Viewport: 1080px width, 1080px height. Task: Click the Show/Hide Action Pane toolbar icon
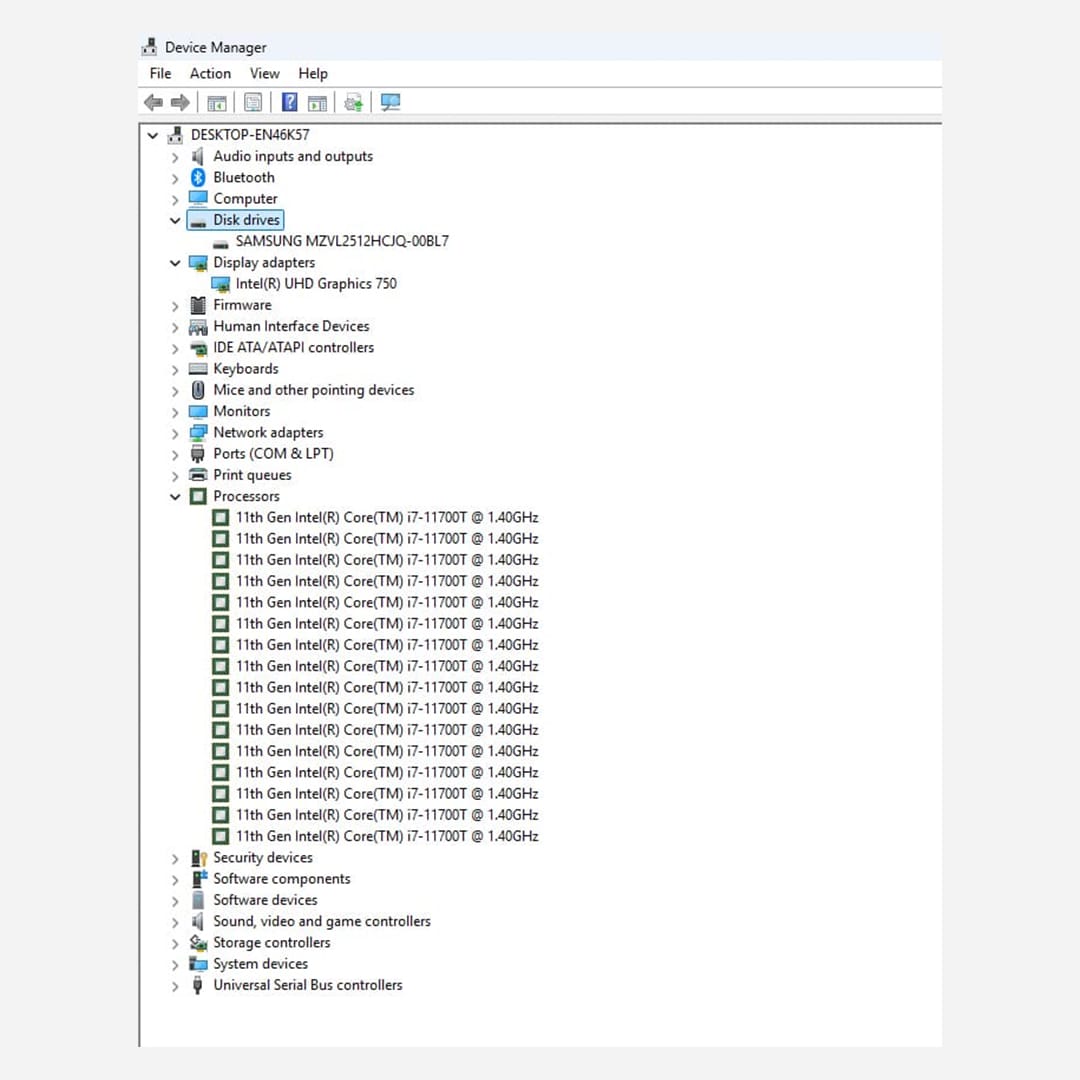point(317,102)
